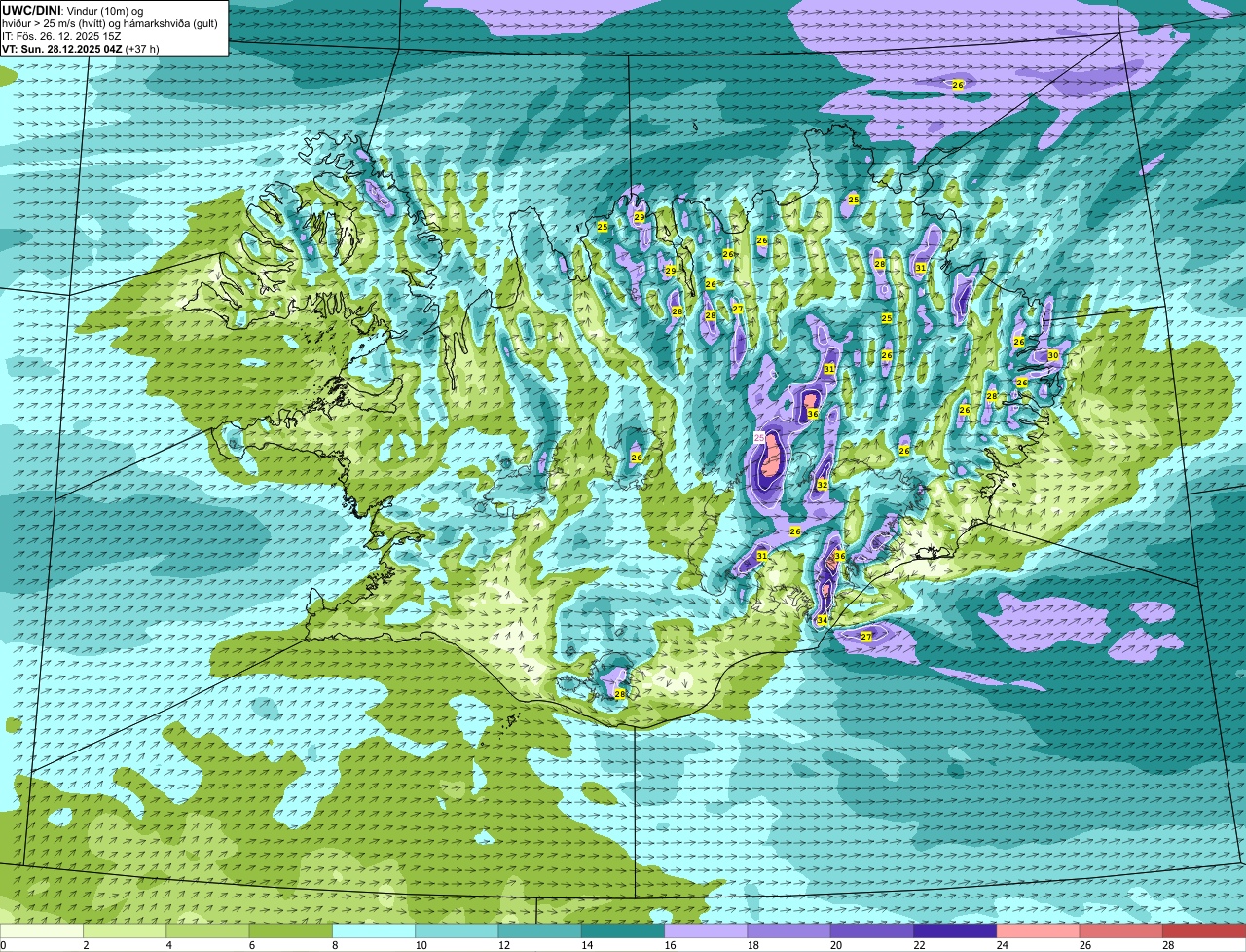Click the '28' tick label on the color scale
The width and height of the screenshot is (1246, 952).
[x=1167, y=945]
